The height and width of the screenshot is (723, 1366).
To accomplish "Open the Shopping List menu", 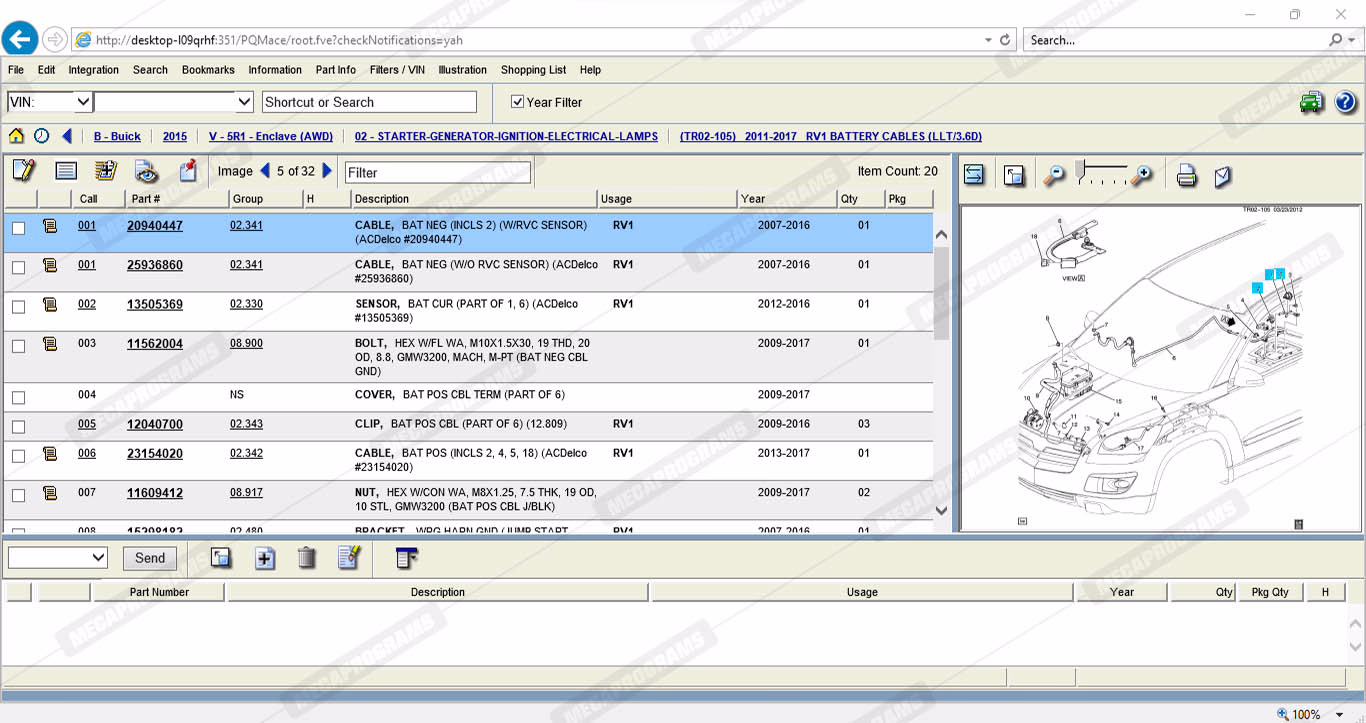I will (x=533, y=70).
